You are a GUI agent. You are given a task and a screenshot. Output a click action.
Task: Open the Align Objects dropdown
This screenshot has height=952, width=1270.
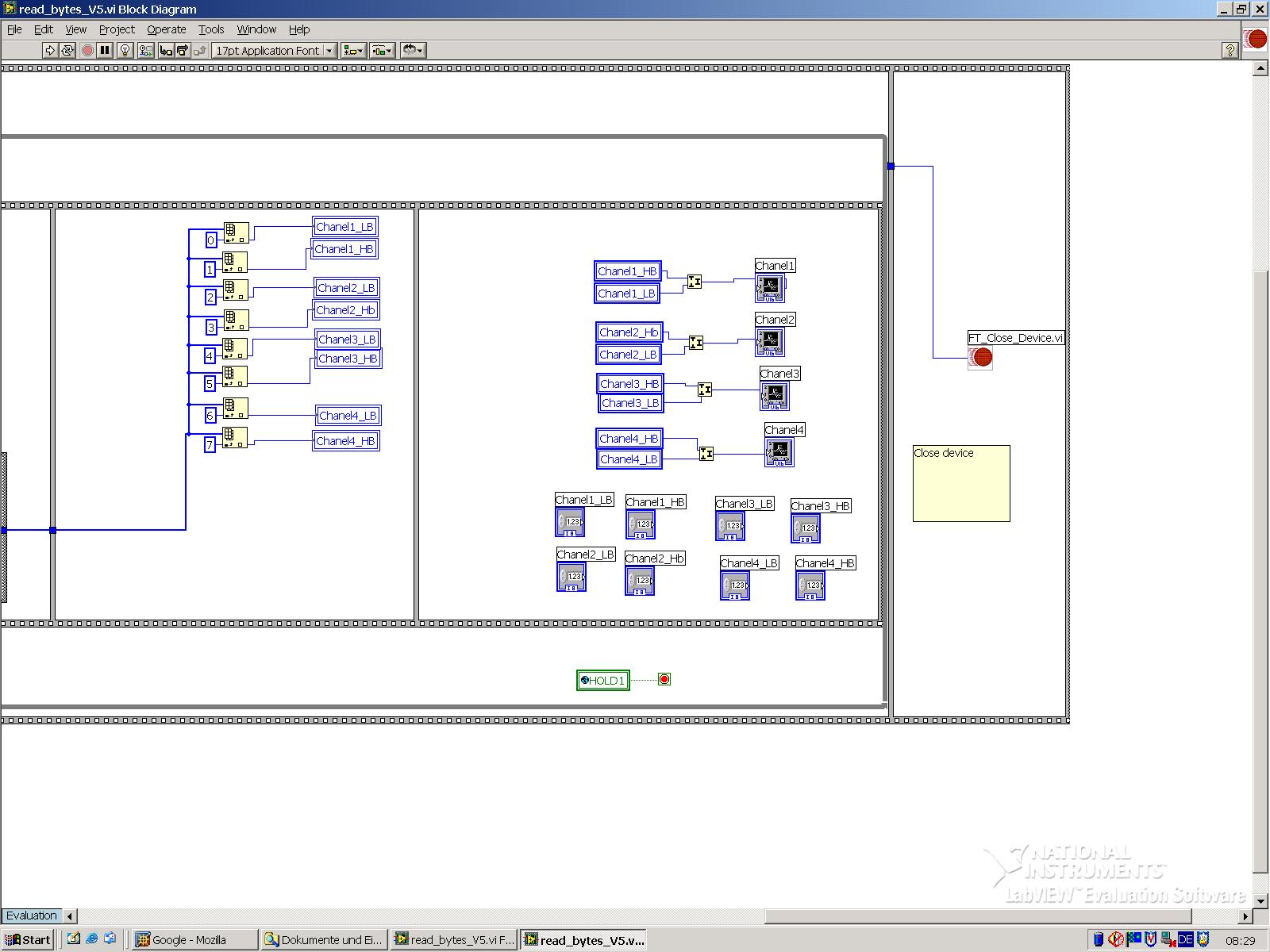tap(352, 50)
